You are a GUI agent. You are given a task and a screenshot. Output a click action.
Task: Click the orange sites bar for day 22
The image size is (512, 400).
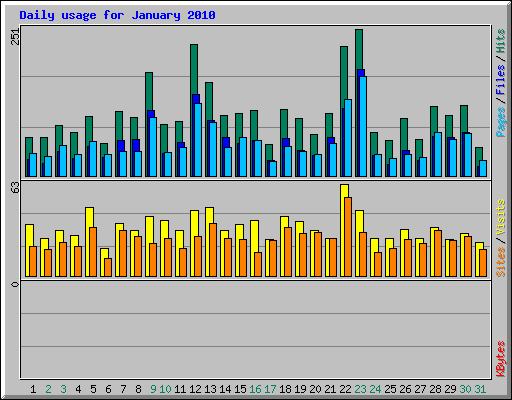[348, 237]
